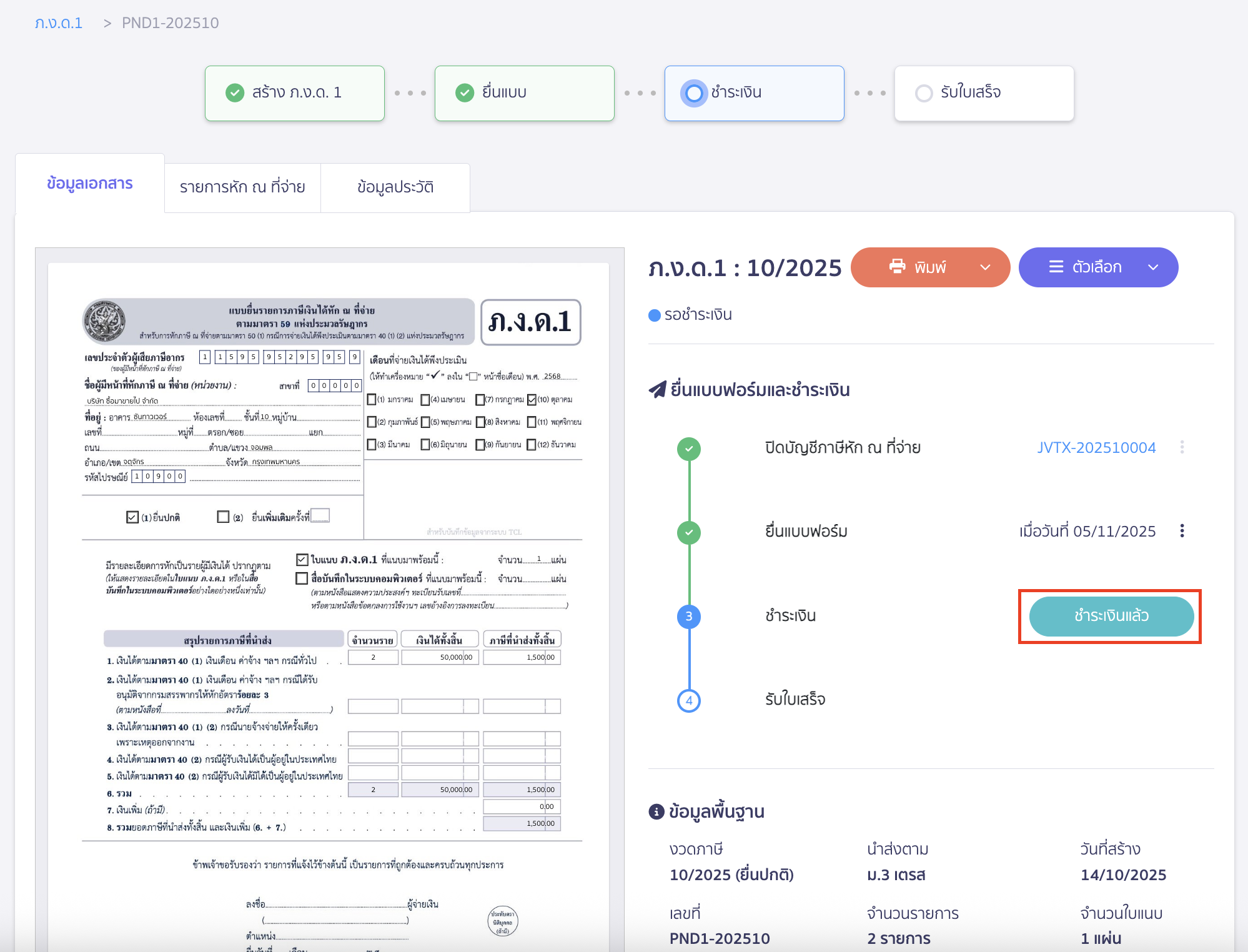Viewport: 1248px width, 952px height.
Task: Open document JVTX-202510004 link
Action: point(1096,447)
